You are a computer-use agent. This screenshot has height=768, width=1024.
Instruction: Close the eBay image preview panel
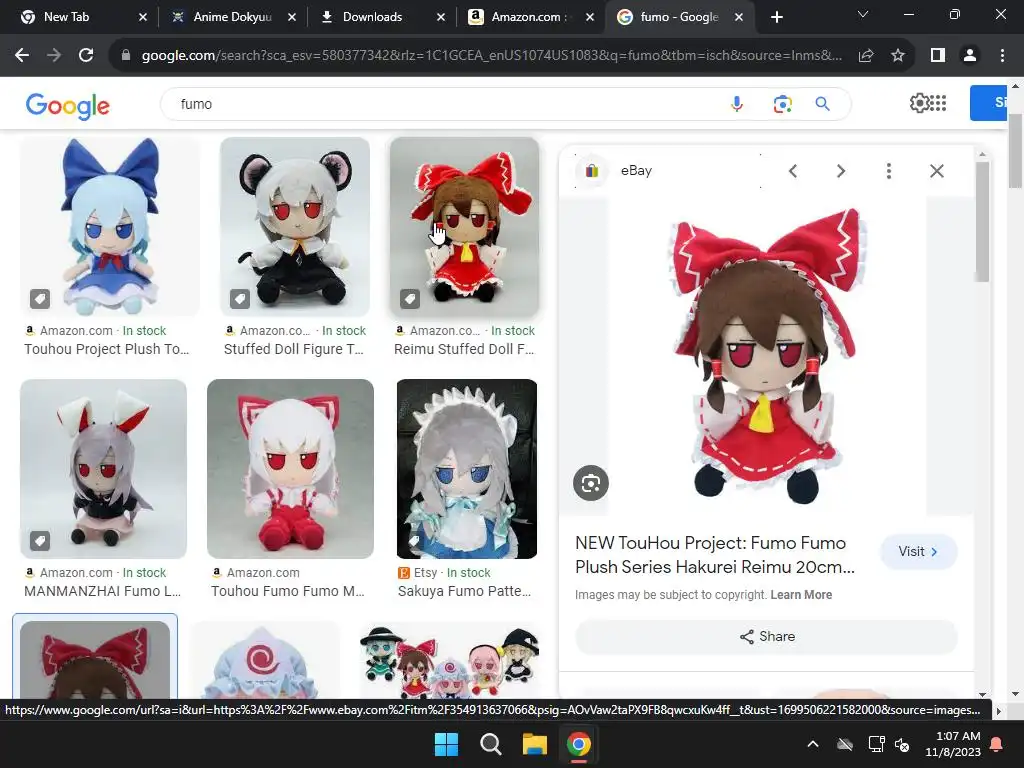click(936, 171)
